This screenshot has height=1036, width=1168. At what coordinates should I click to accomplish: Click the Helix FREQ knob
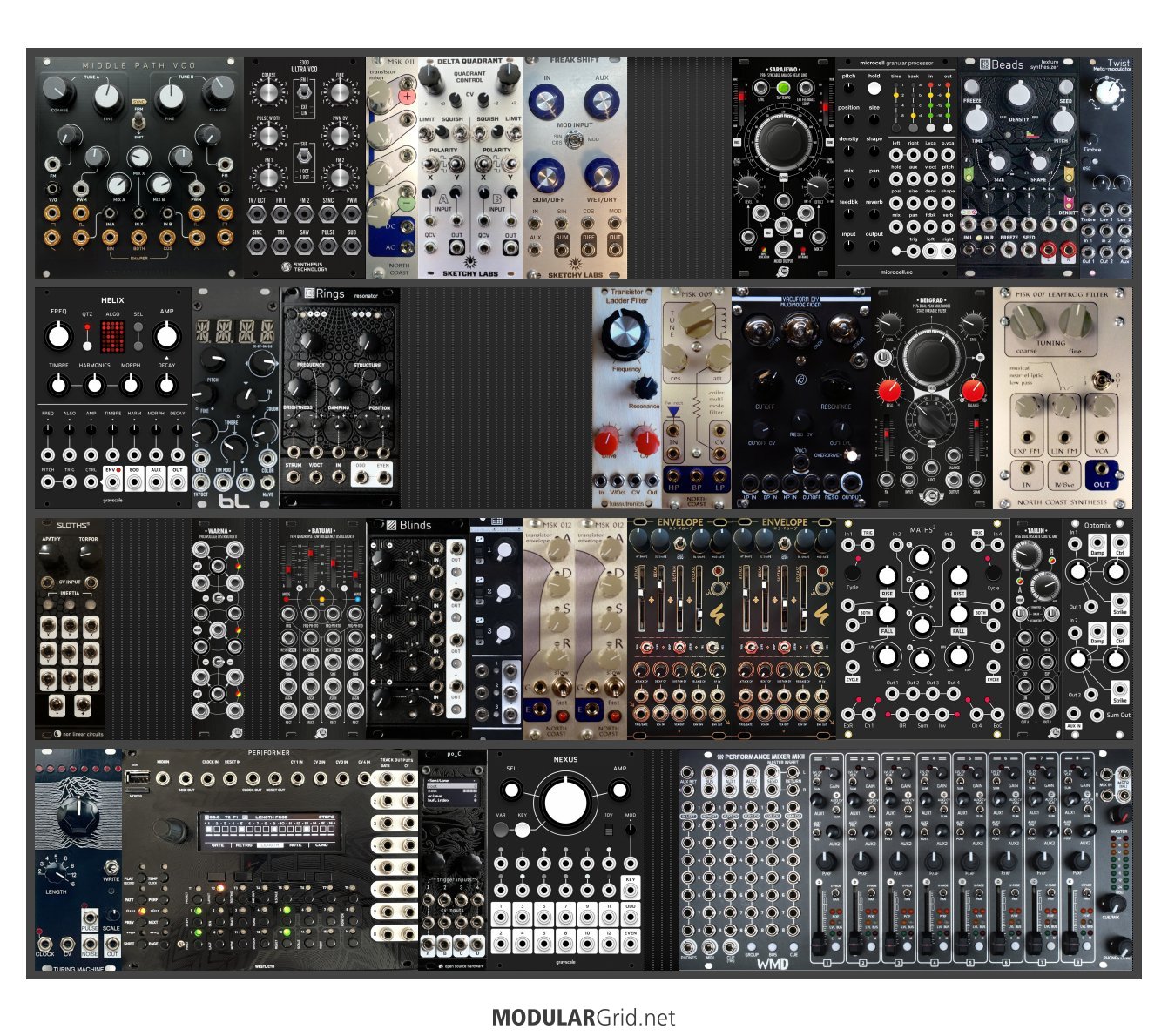pos(58,335)
